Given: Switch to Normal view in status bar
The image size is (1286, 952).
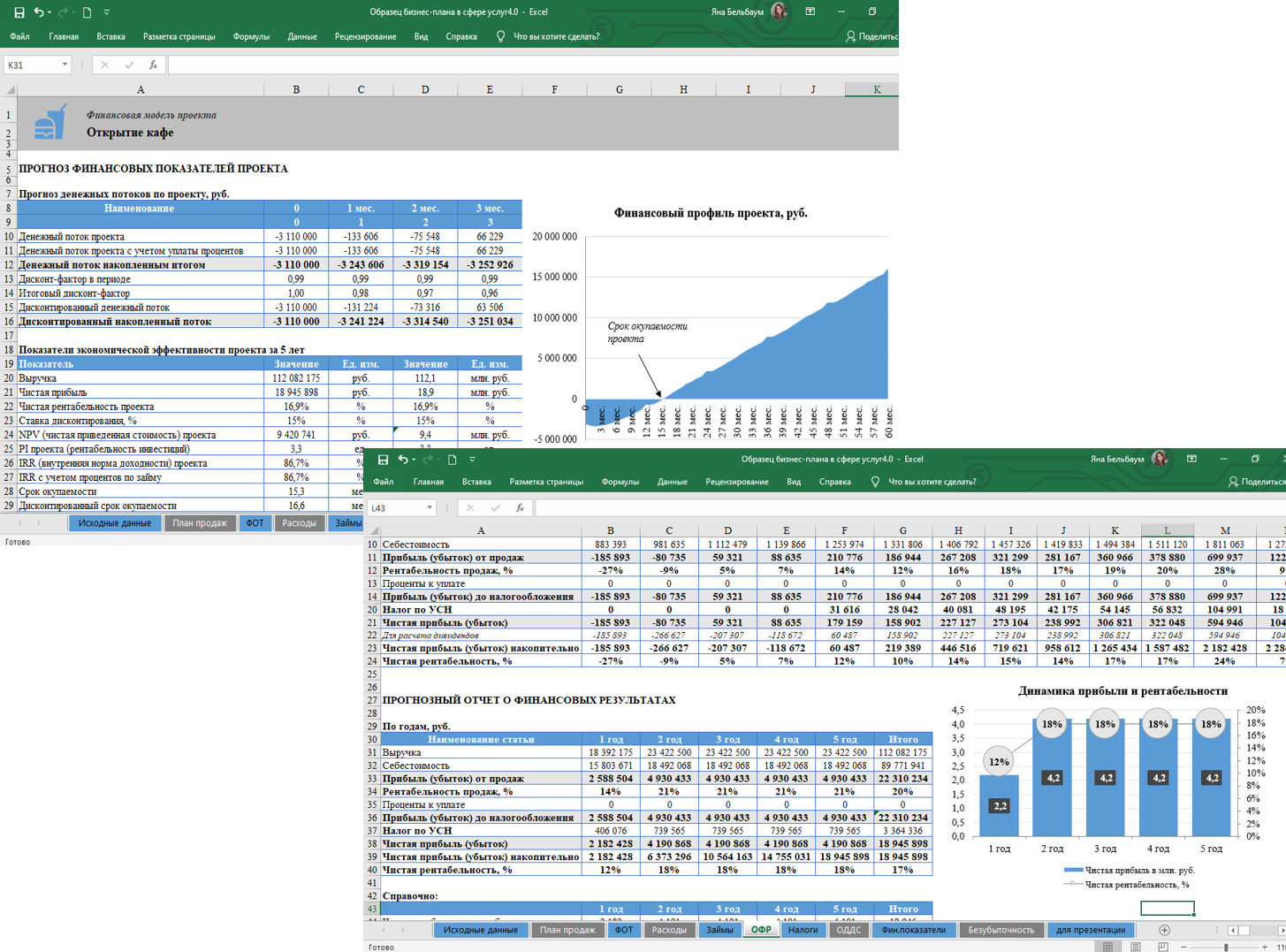Looking at the screenshot, I should [x=1107, y=947].
